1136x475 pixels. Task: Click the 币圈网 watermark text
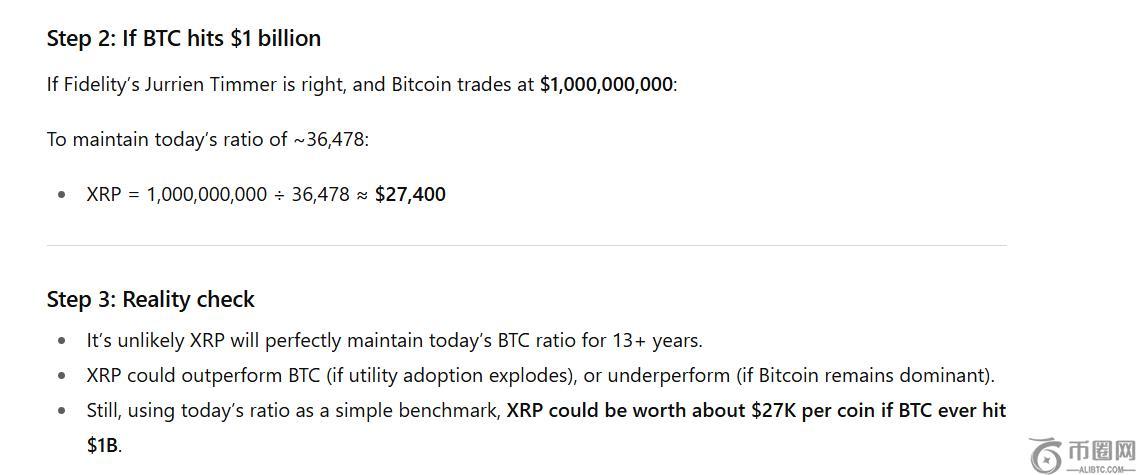pyautogui.click(x=1102, y=450)
